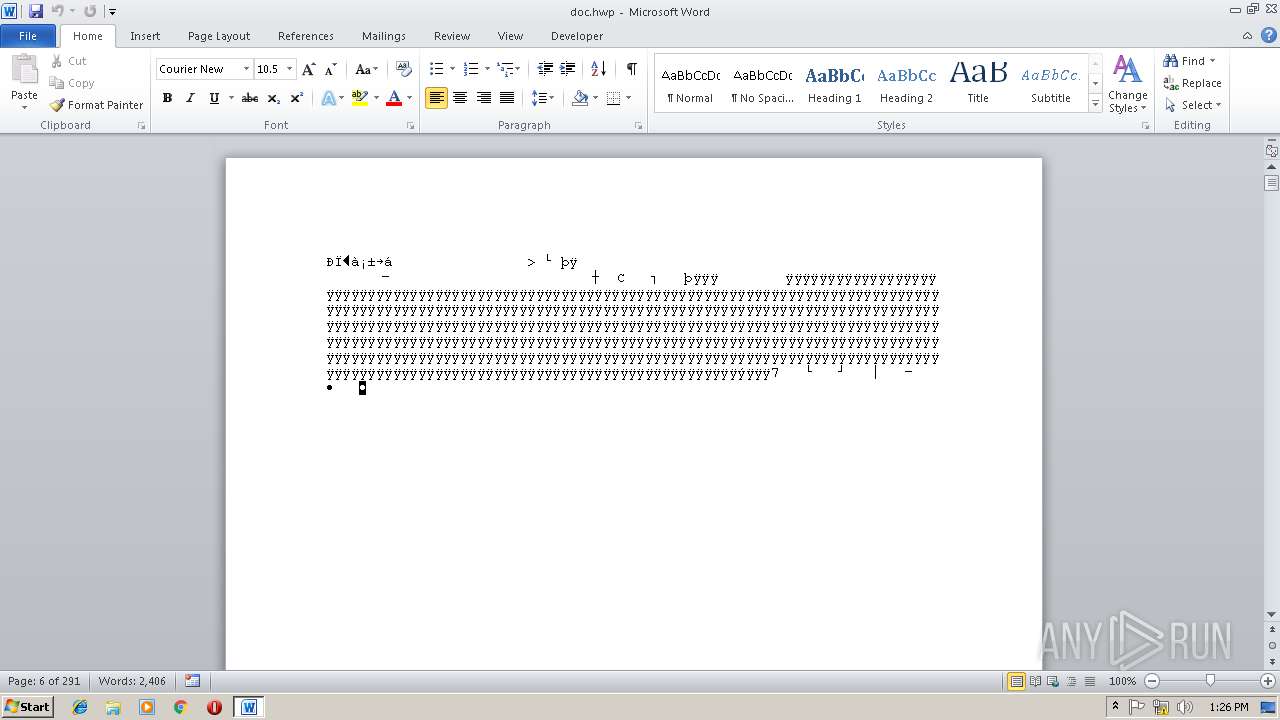Switch to Developer tab
The height and width of the screenshot is (720, 1280).
click(x=577, y=36)
